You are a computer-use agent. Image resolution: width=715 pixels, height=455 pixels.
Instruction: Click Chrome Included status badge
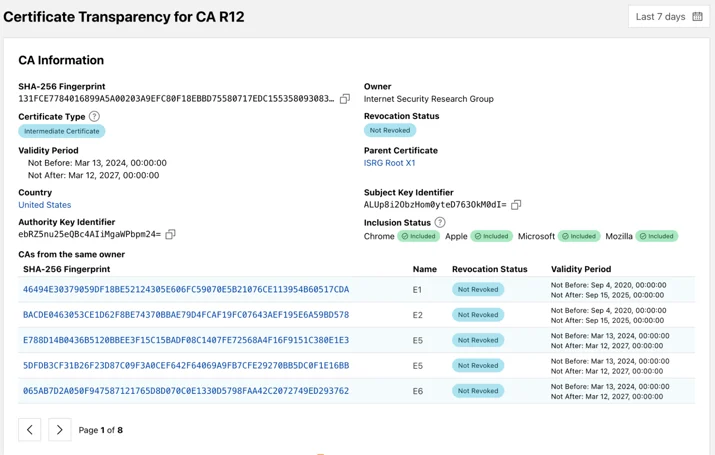pos(418,236)
